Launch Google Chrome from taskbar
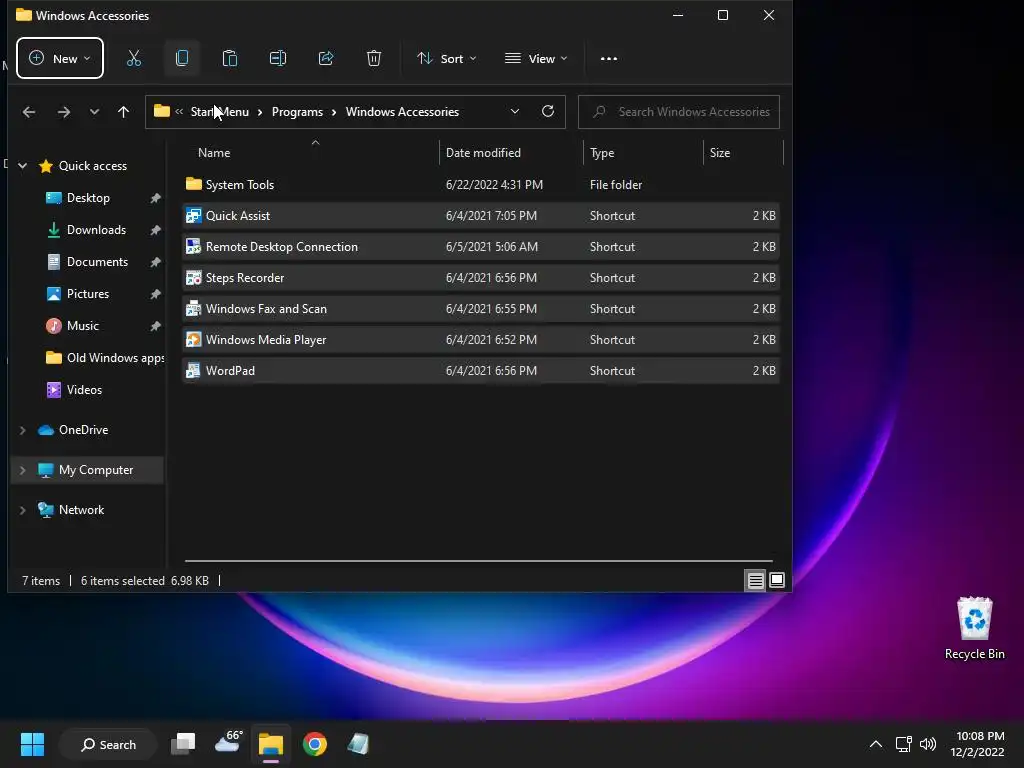 [x=315, y=744]
